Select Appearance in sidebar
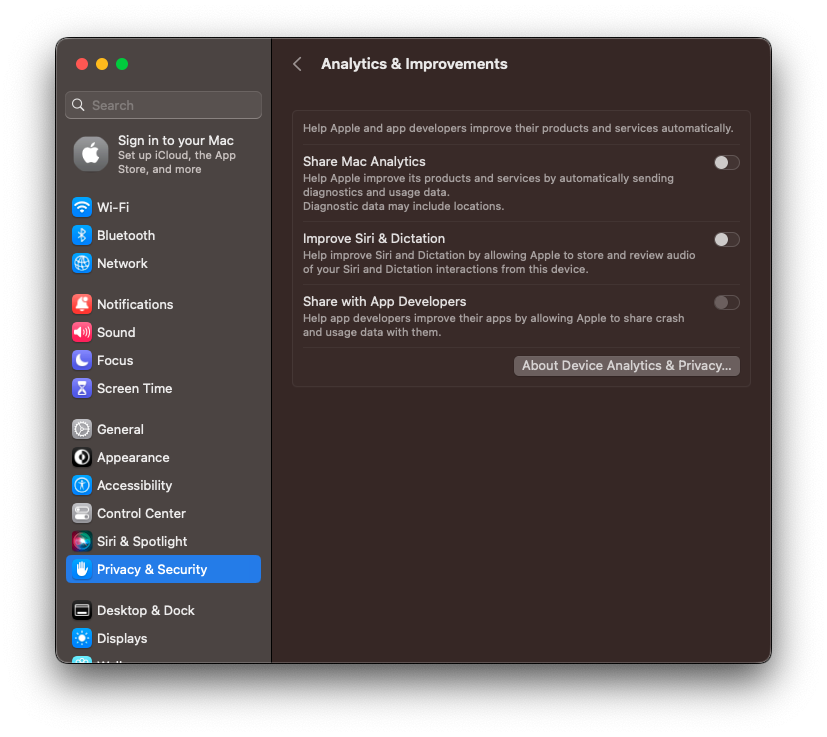 point(133,457)
